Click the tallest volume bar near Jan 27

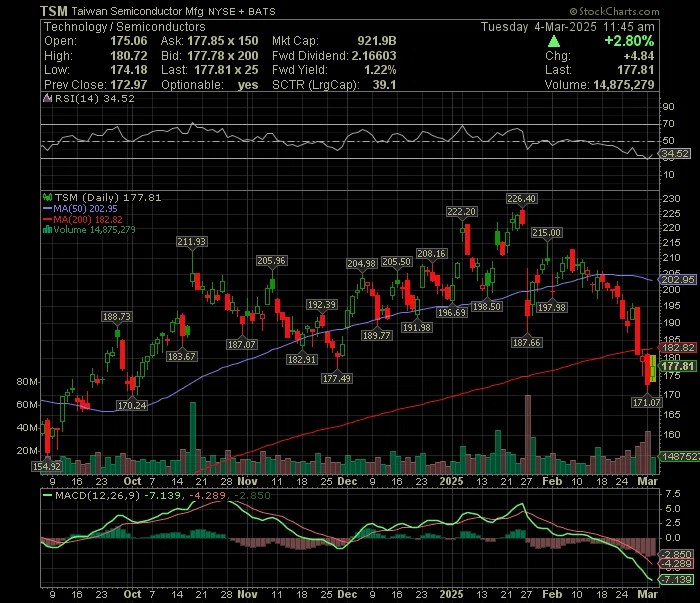point(528,434)
